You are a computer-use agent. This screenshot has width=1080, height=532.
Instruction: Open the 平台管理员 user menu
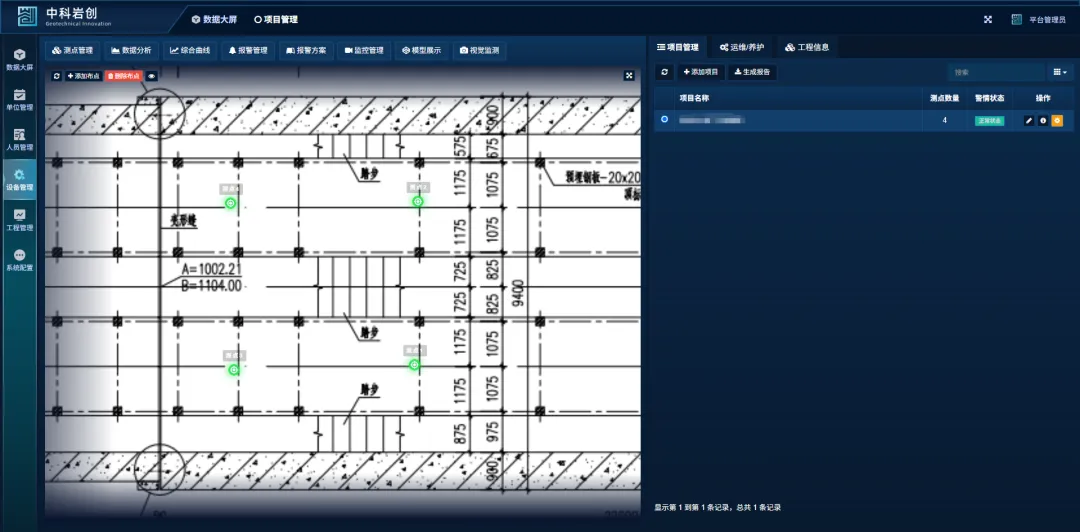pyautogui.click(x=1039, y=19)
